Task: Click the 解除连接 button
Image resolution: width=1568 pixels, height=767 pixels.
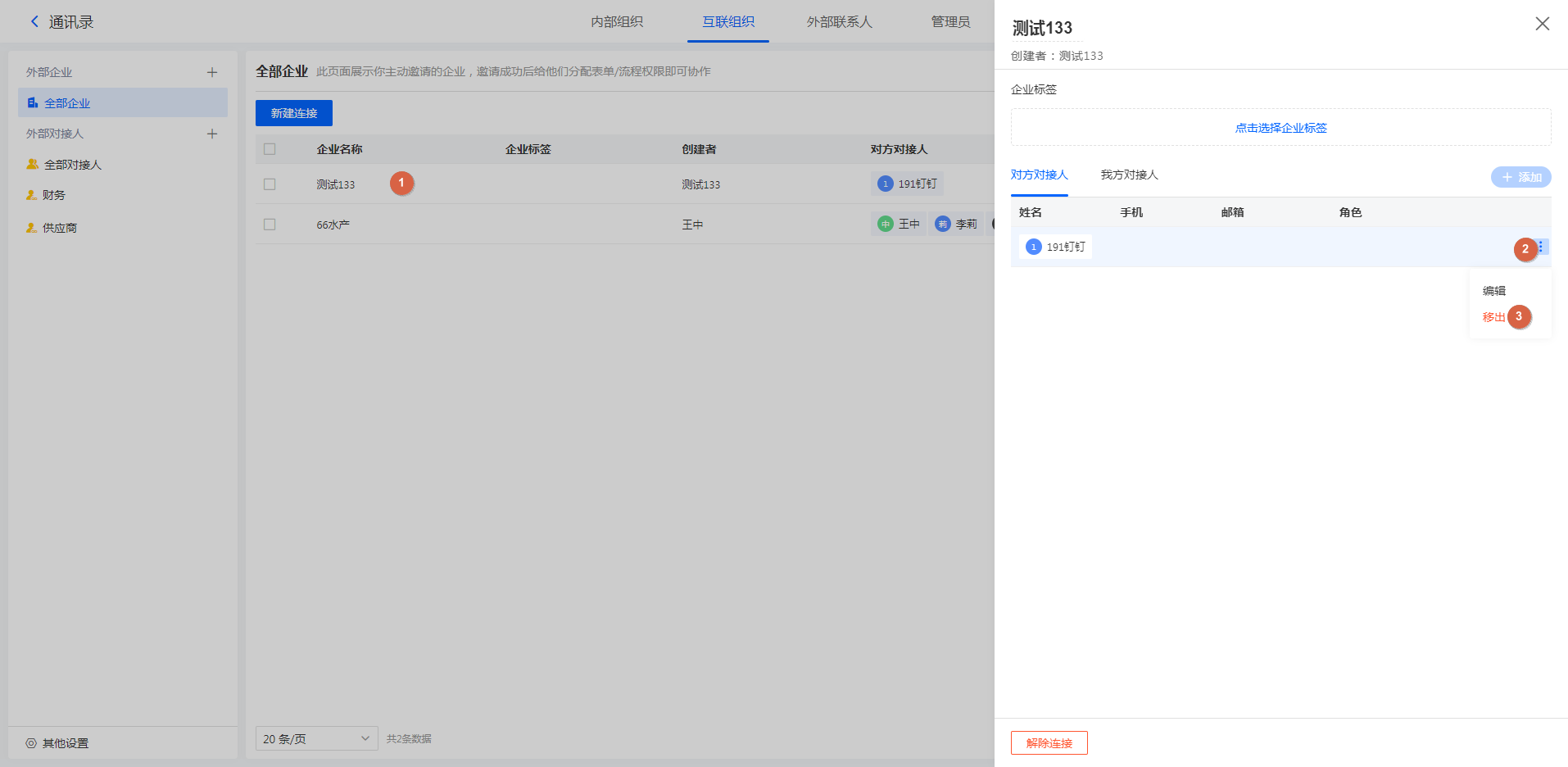Action: (x=1049, y=743)
